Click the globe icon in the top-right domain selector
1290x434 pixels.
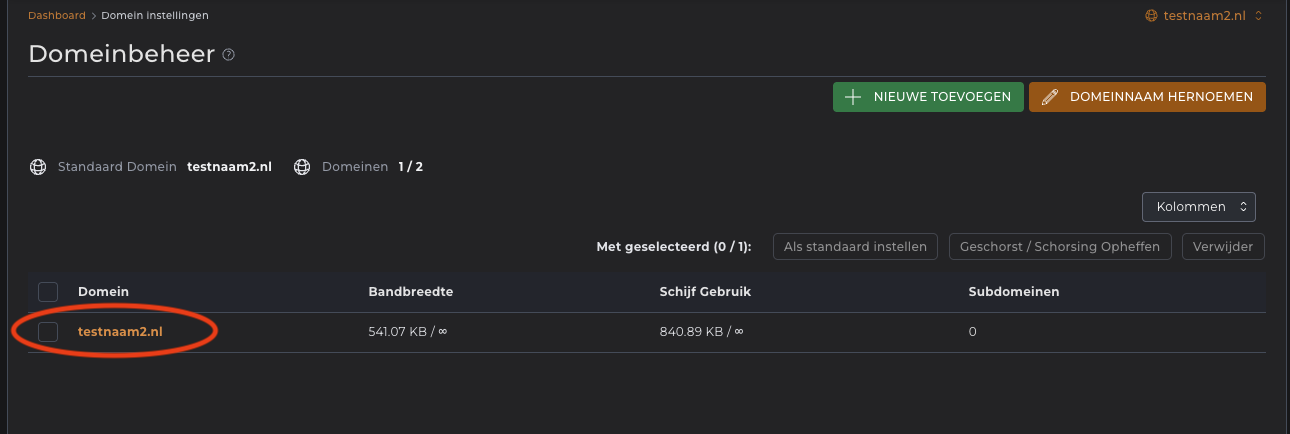click(1151, 16)
